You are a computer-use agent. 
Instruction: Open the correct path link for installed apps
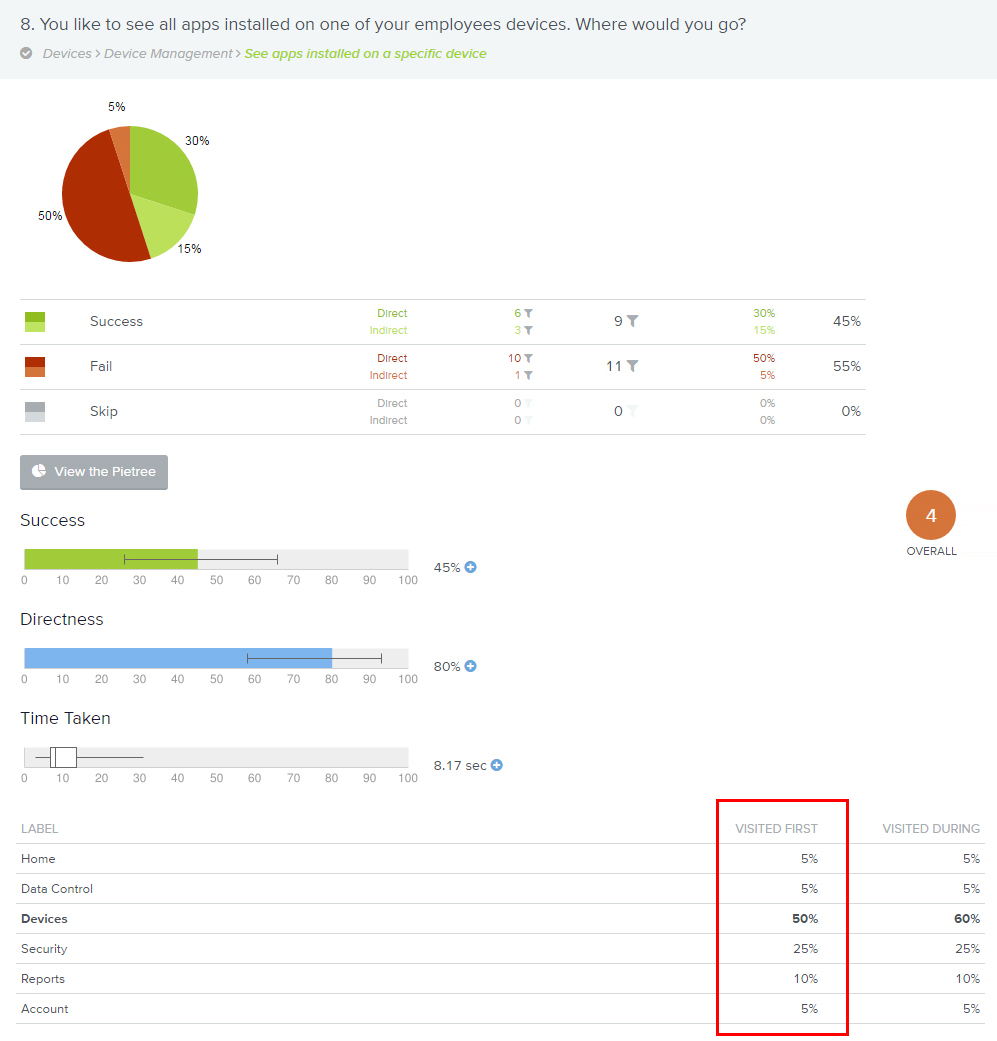[365, 54]
